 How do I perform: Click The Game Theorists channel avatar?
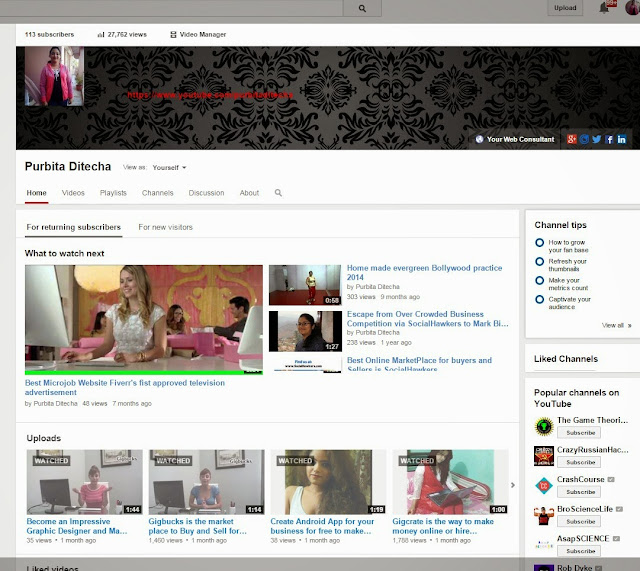[x=544, y=427]
